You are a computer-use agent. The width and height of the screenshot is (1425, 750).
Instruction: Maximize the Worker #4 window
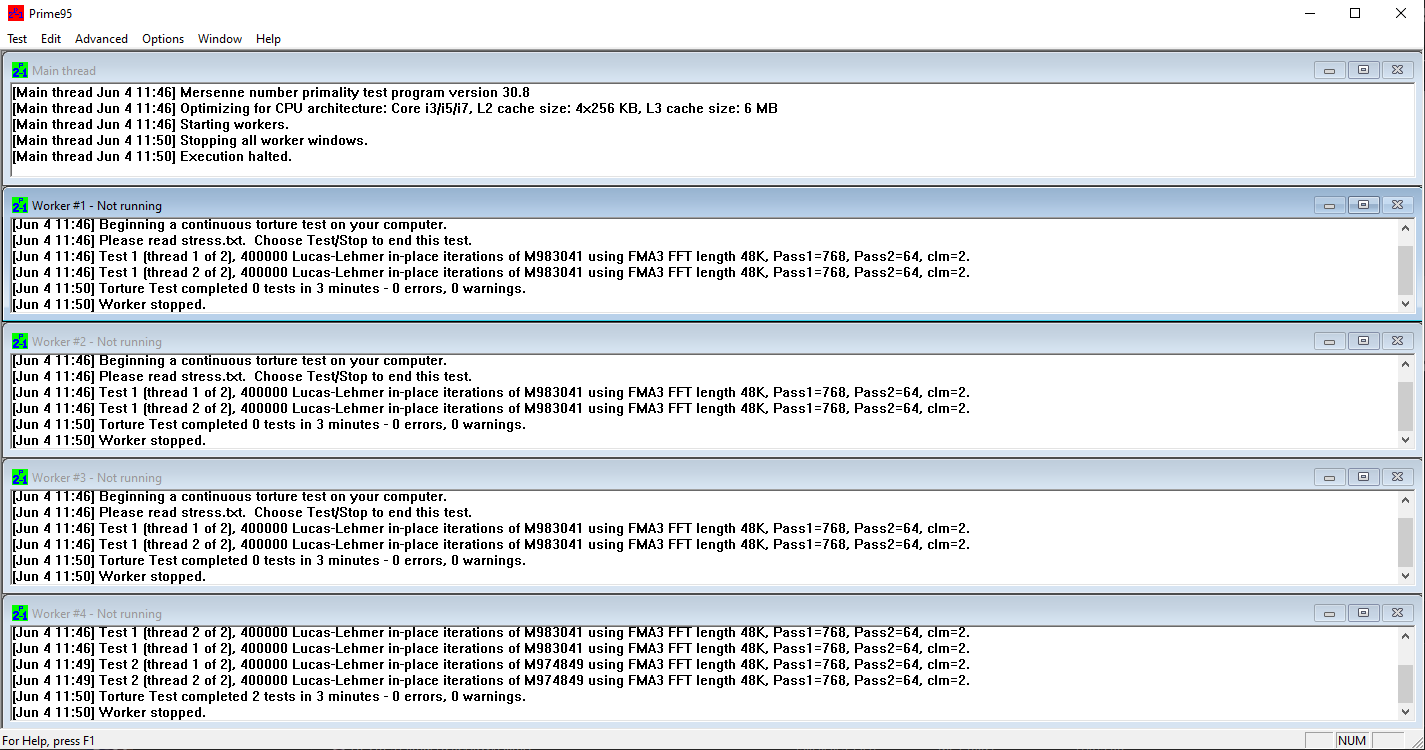(x=1363, y=613)
